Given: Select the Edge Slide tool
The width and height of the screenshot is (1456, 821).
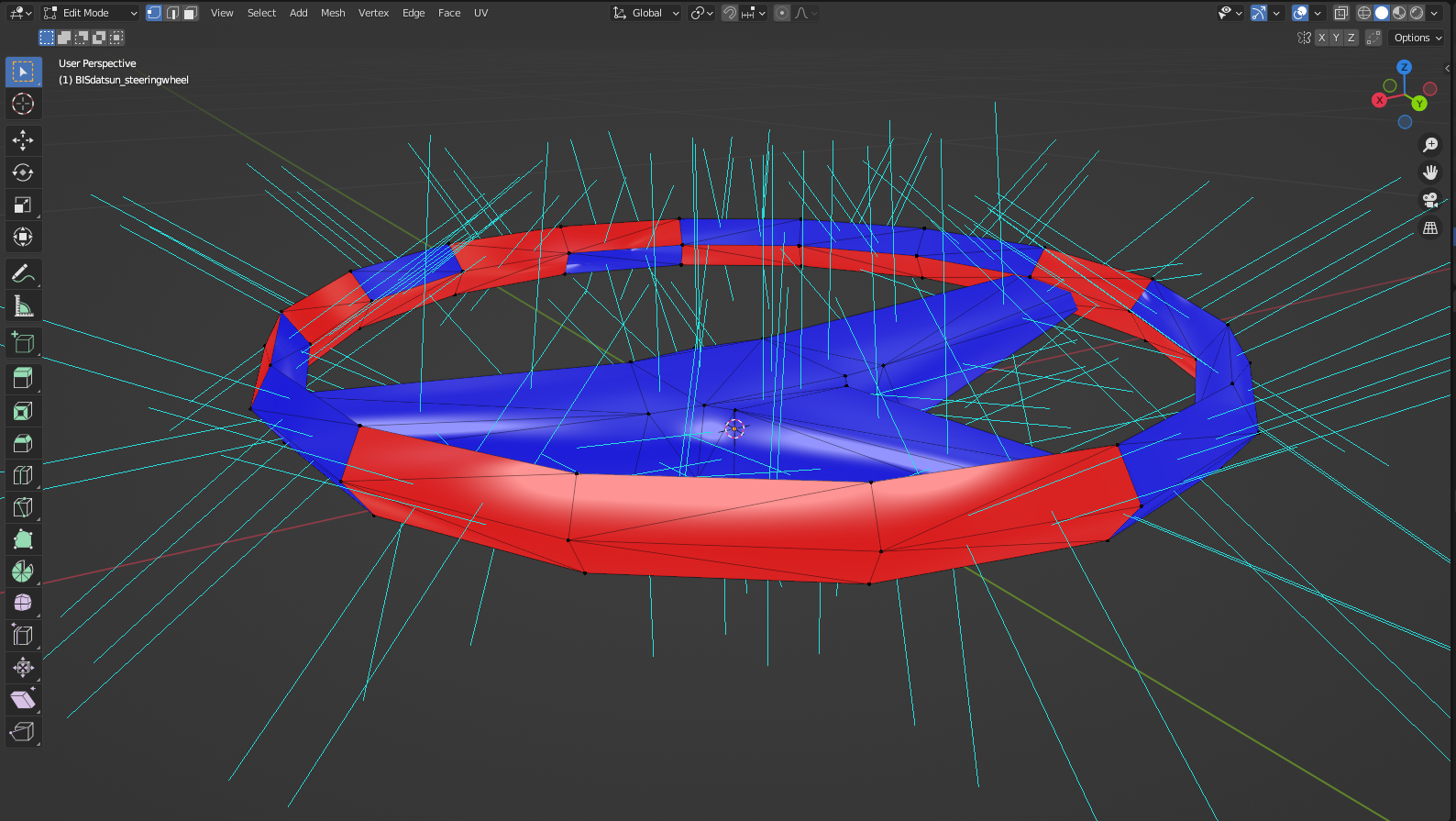Looking at the screenshot, I should 23,635.
